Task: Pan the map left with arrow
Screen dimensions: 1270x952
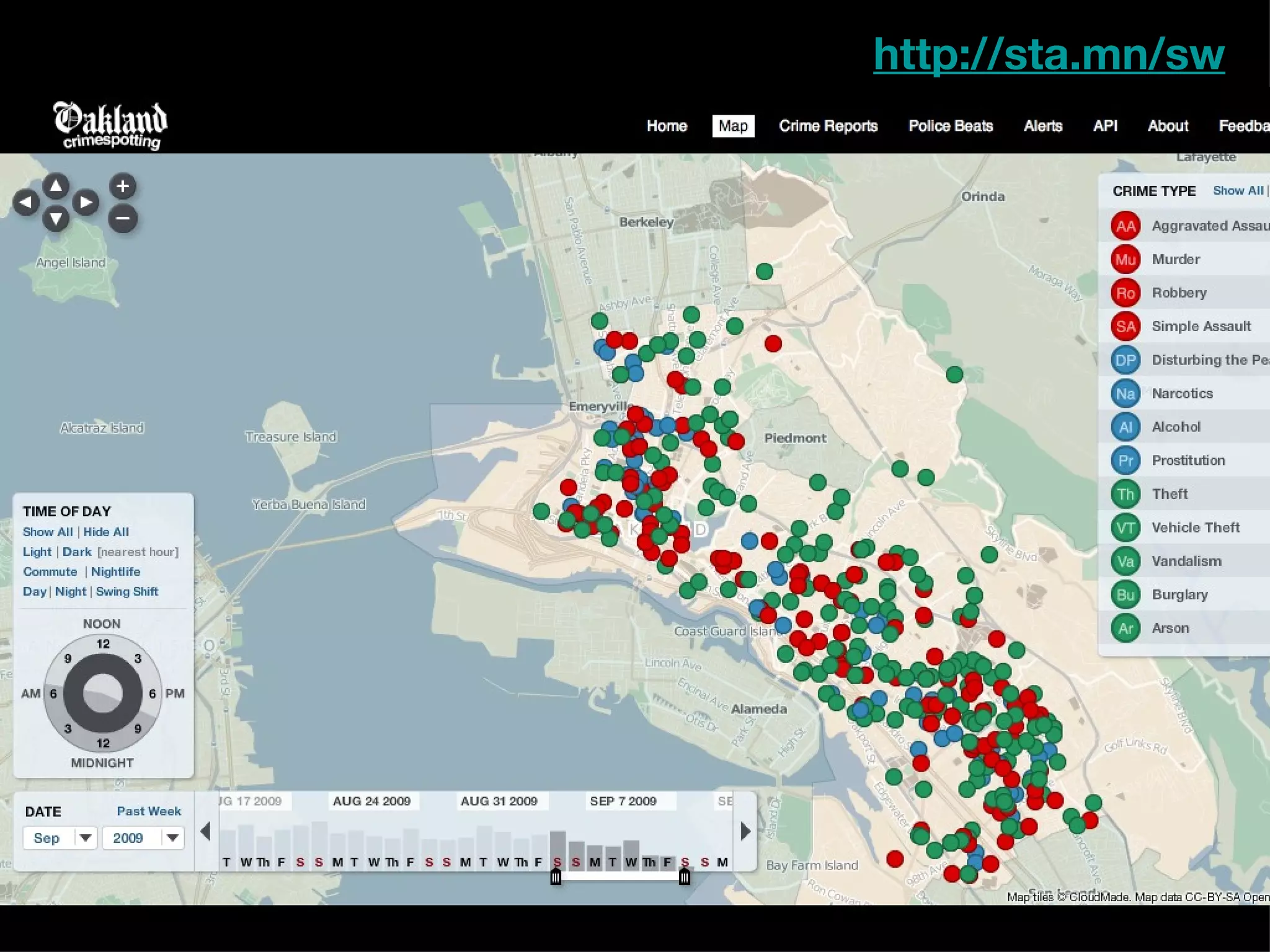Action: [x=25, y=202]
